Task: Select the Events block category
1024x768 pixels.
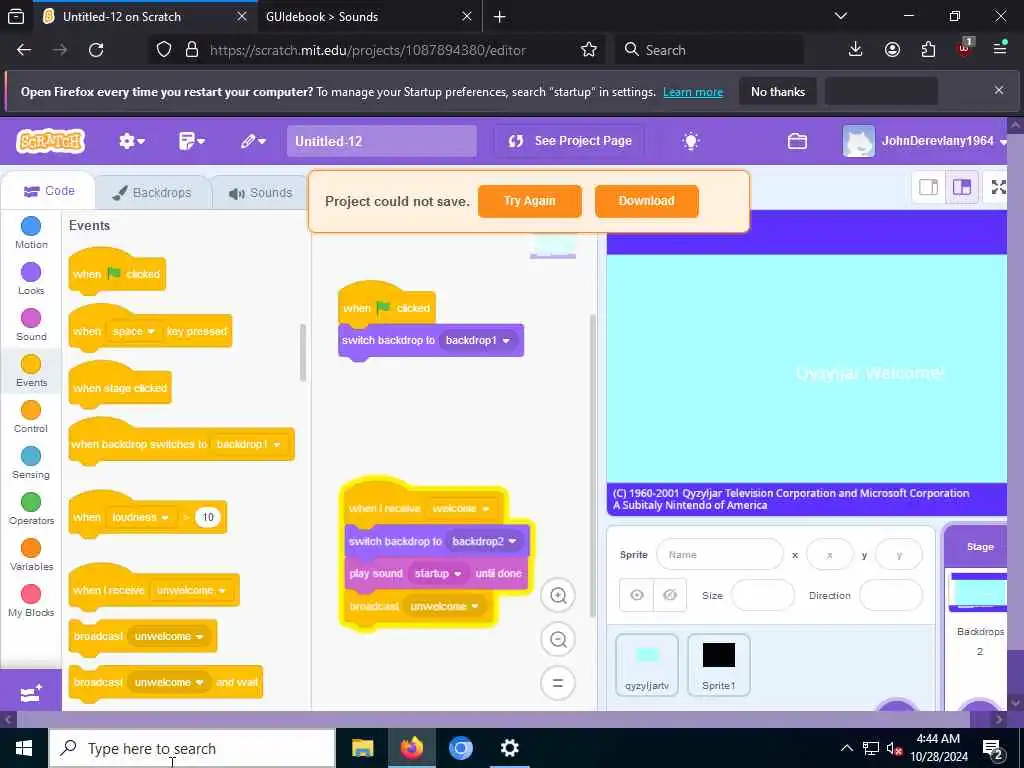Action: click(31, 371)
